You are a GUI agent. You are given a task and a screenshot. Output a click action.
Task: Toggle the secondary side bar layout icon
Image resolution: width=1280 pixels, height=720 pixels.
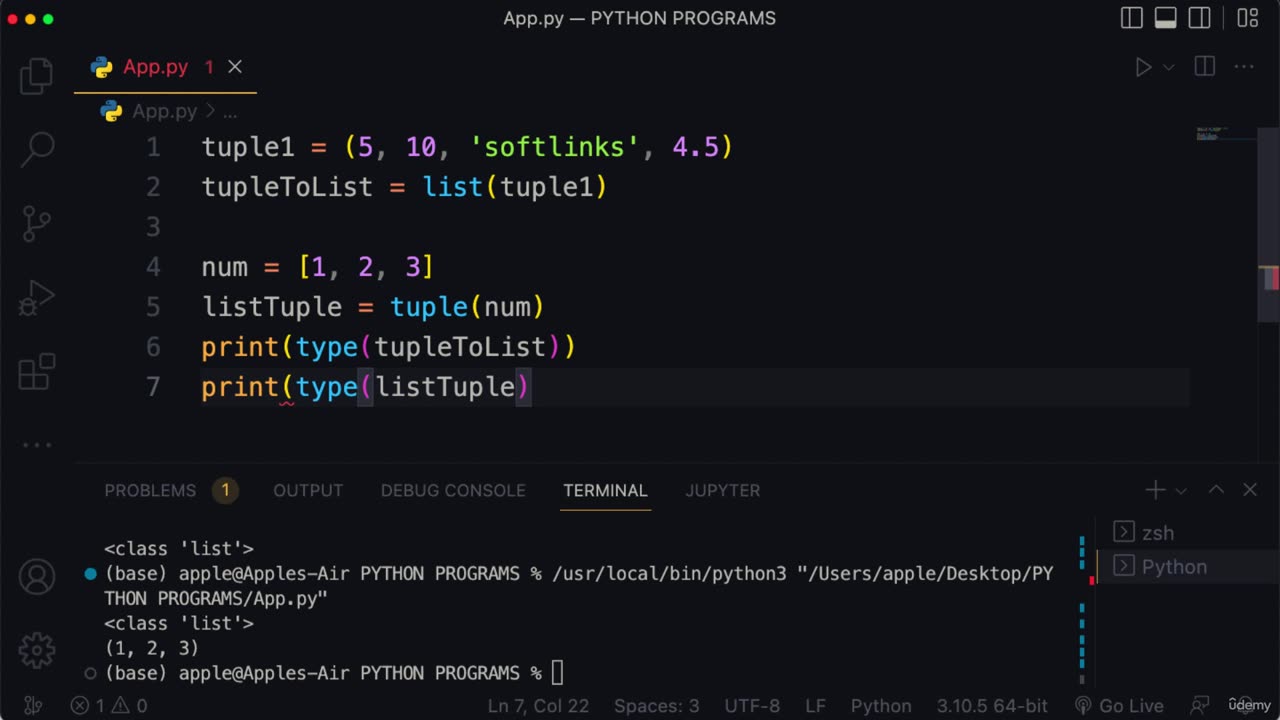pos(1200,18)
